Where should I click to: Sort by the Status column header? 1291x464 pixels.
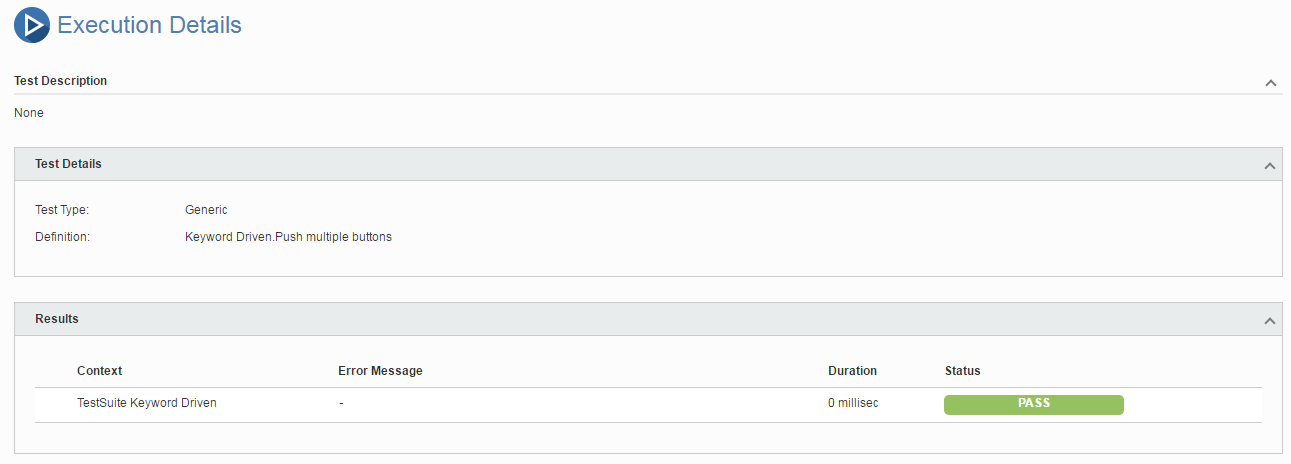click(963, 371)
